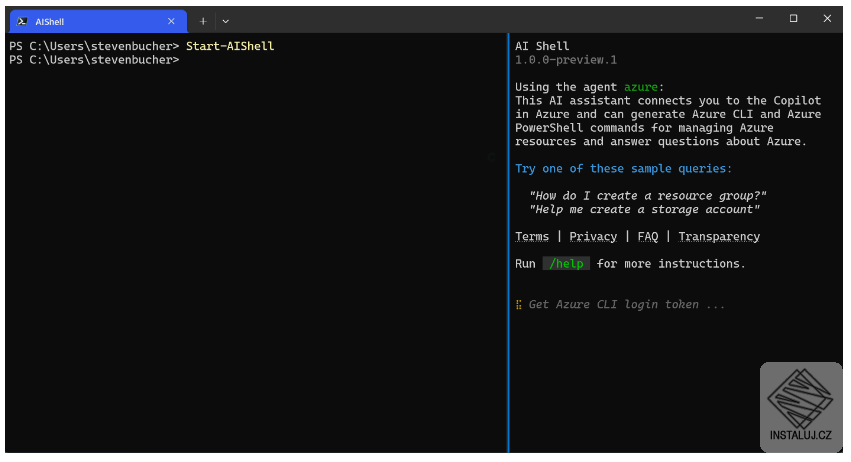Click "Help me create a storage account" sample
Image resolution: width=851 pixels, height=462 pixels.
point(644,210)
